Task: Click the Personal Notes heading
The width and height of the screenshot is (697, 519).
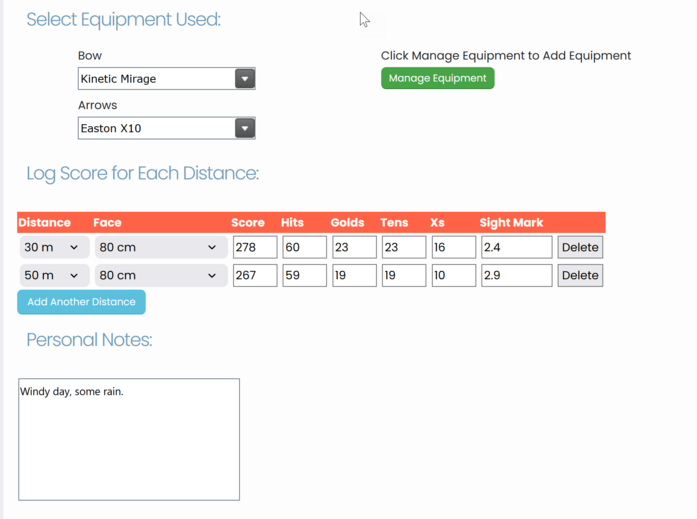Action: coord(89,340)
